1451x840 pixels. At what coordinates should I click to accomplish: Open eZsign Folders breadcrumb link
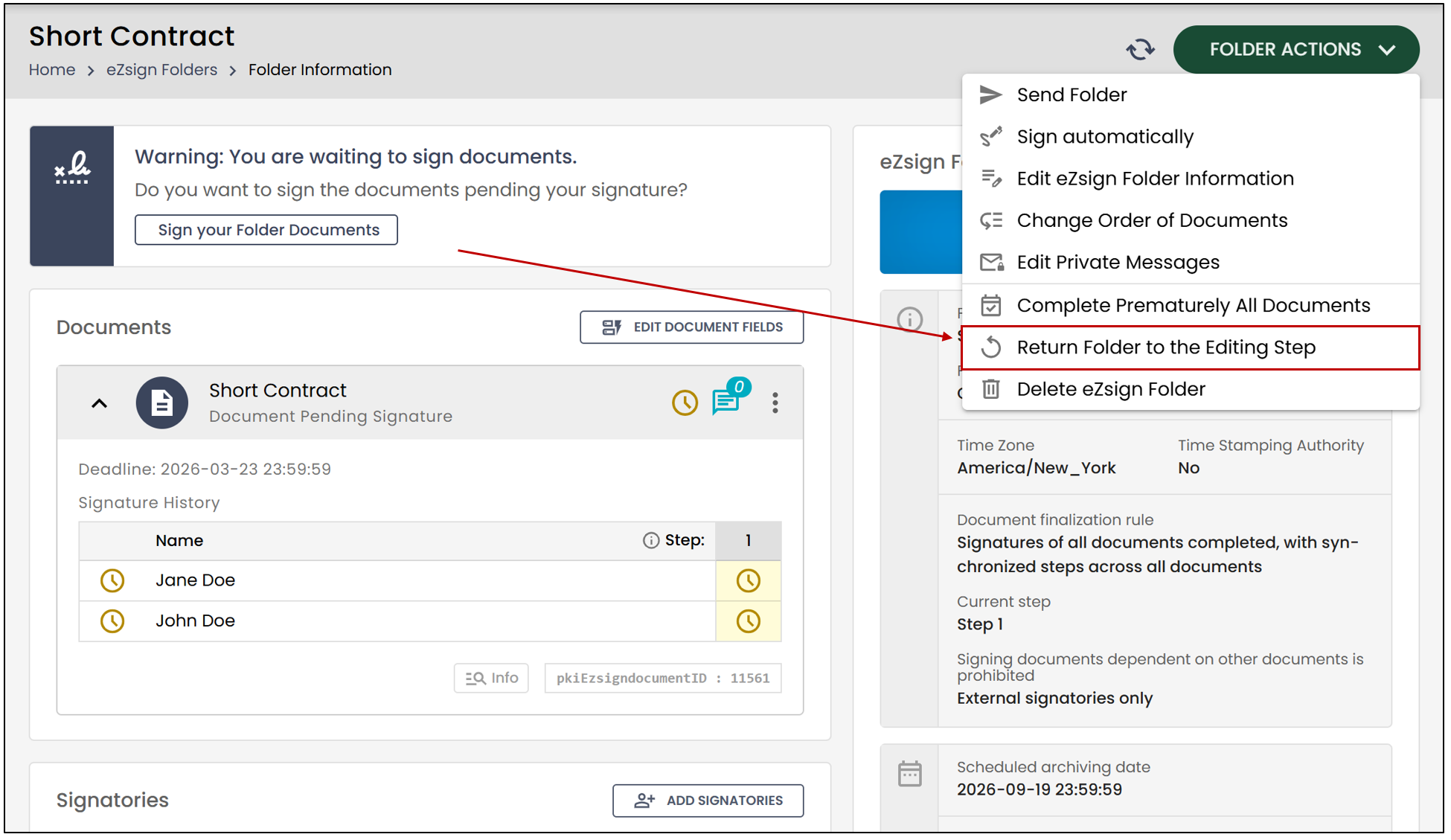161,69
